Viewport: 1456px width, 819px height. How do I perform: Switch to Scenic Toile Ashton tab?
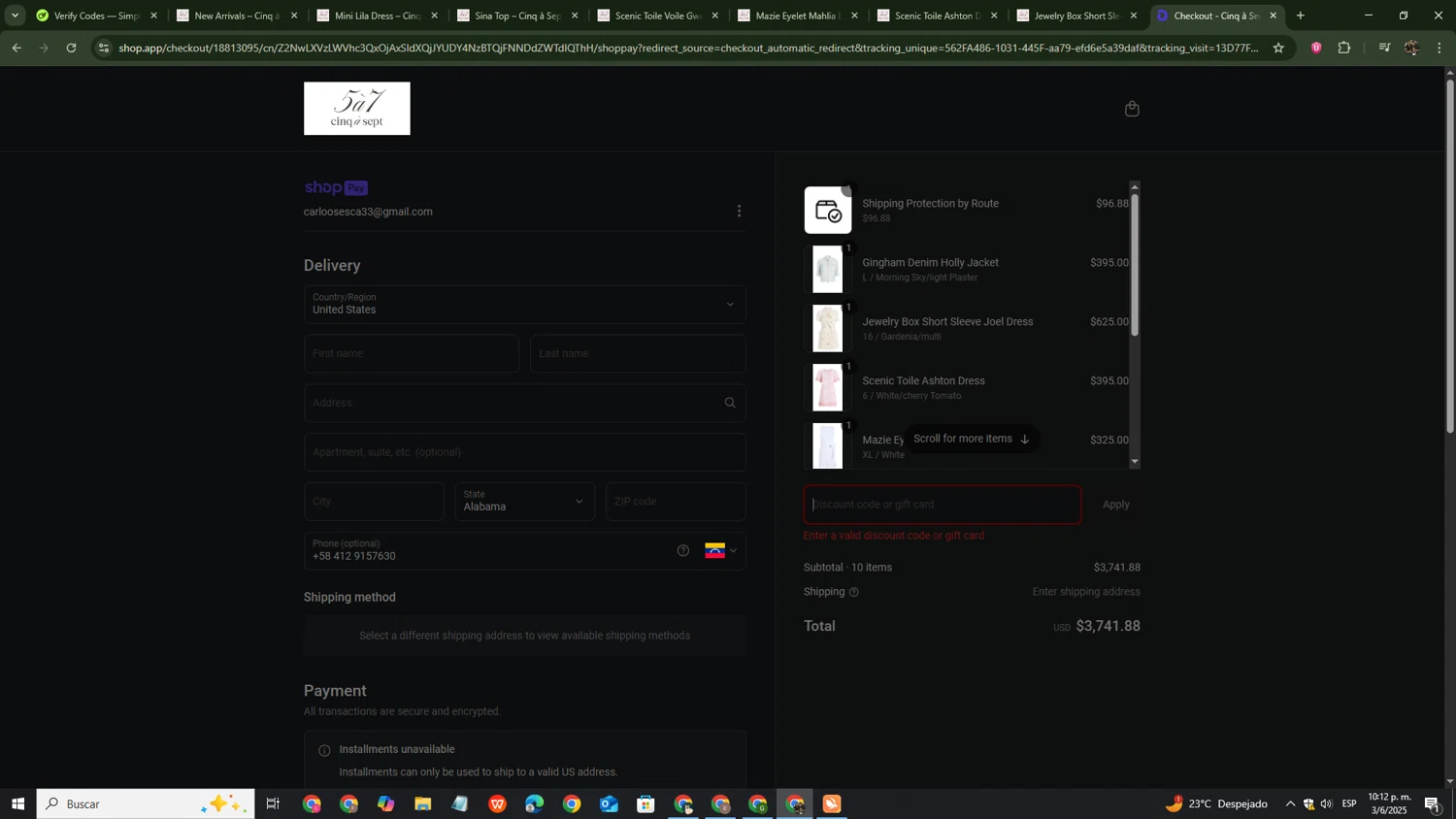point(937,16)
